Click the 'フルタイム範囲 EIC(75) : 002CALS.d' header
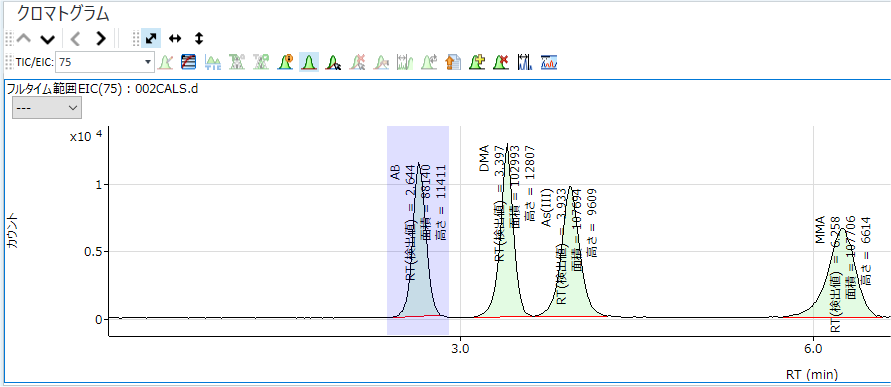This screenshot has height=387, width=891. 102,89
